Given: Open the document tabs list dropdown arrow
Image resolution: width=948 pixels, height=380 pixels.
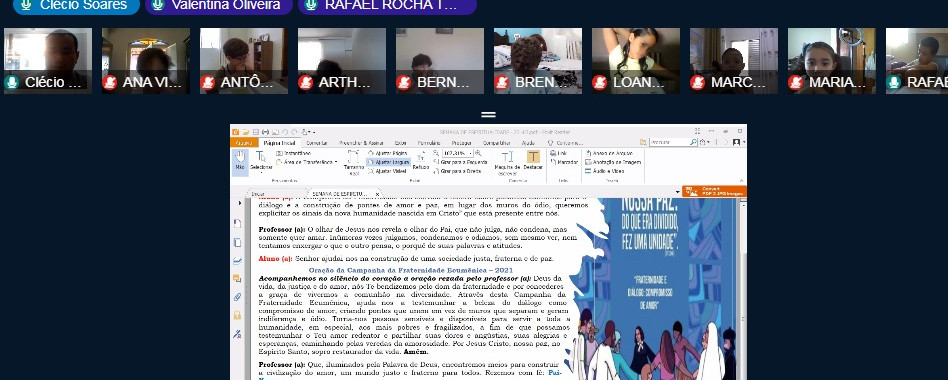Looking at the screenshot, I should [x=677, y=193].
